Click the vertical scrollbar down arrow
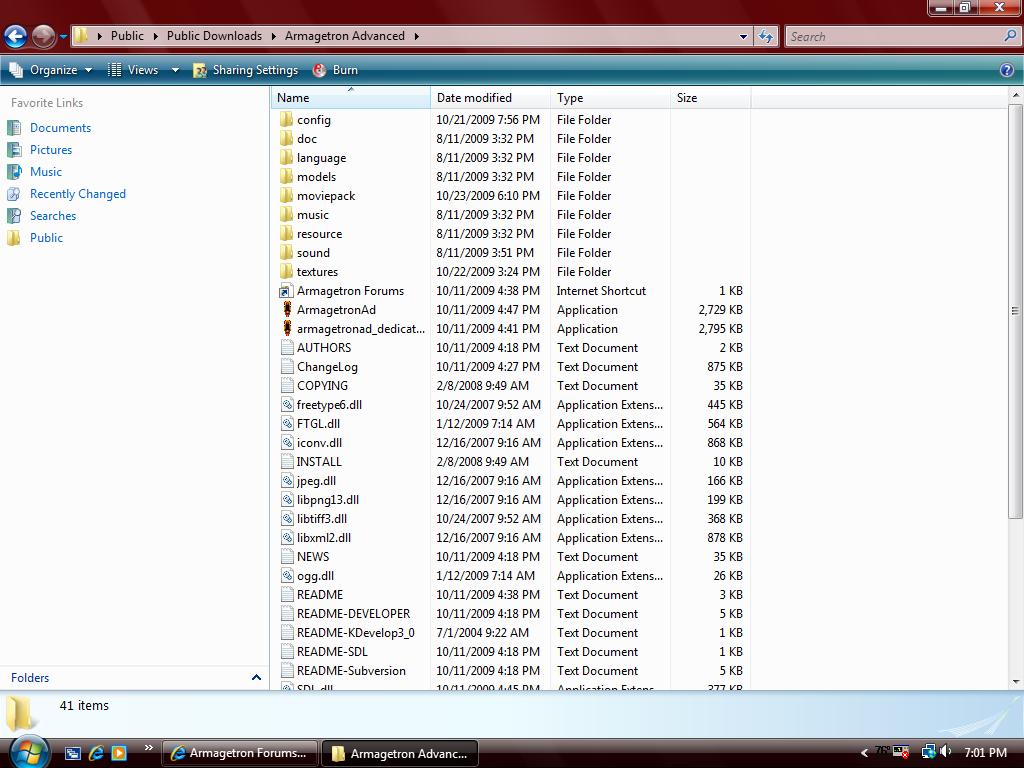The width and height of the screenshot is (1024, 768). (x=1016, y=681)
